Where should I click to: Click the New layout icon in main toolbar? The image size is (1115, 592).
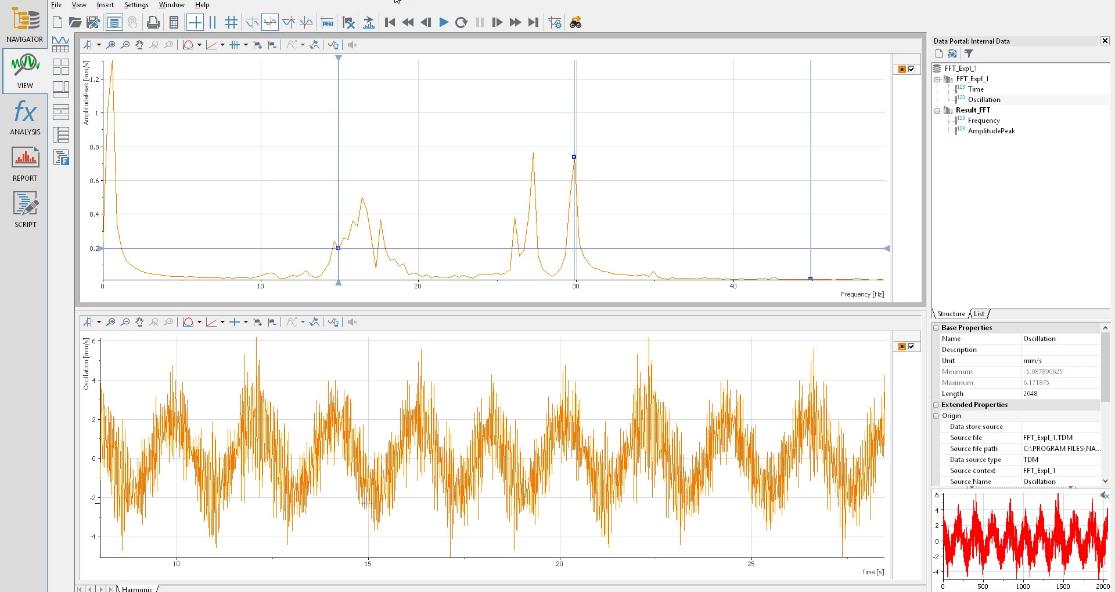(58, 23)
